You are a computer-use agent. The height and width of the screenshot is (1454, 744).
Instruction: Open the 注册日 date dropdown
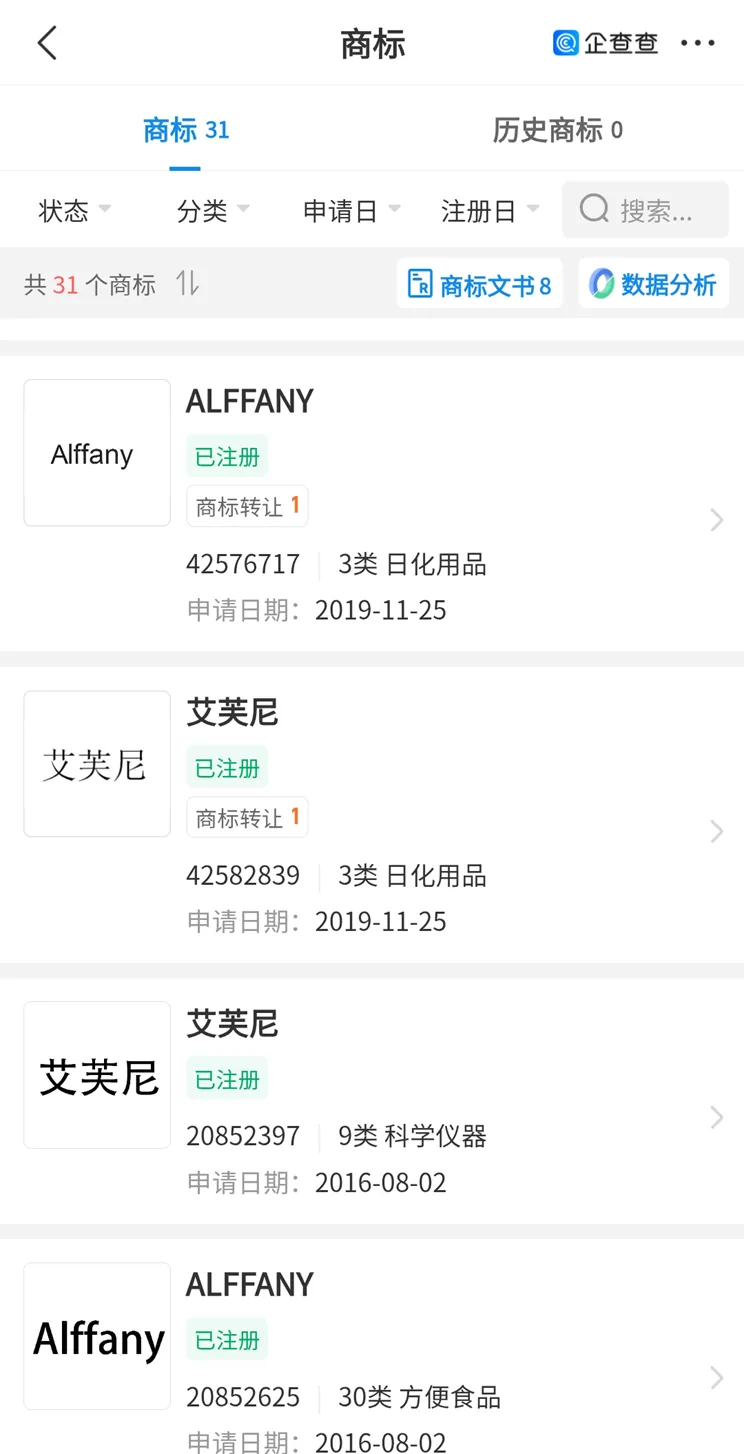490,210
